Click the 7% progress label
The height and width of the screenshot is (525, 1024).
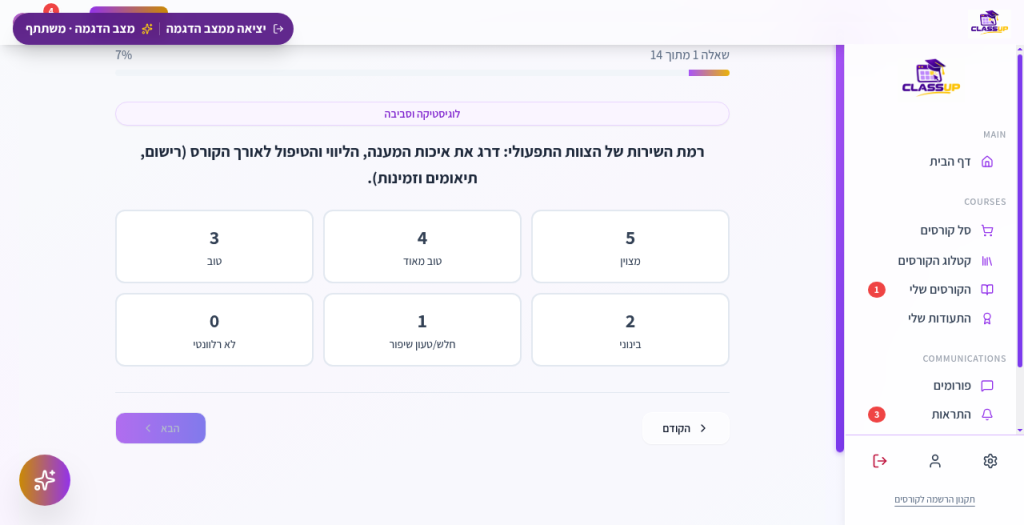pyautogui.click(x=124, y=56)
